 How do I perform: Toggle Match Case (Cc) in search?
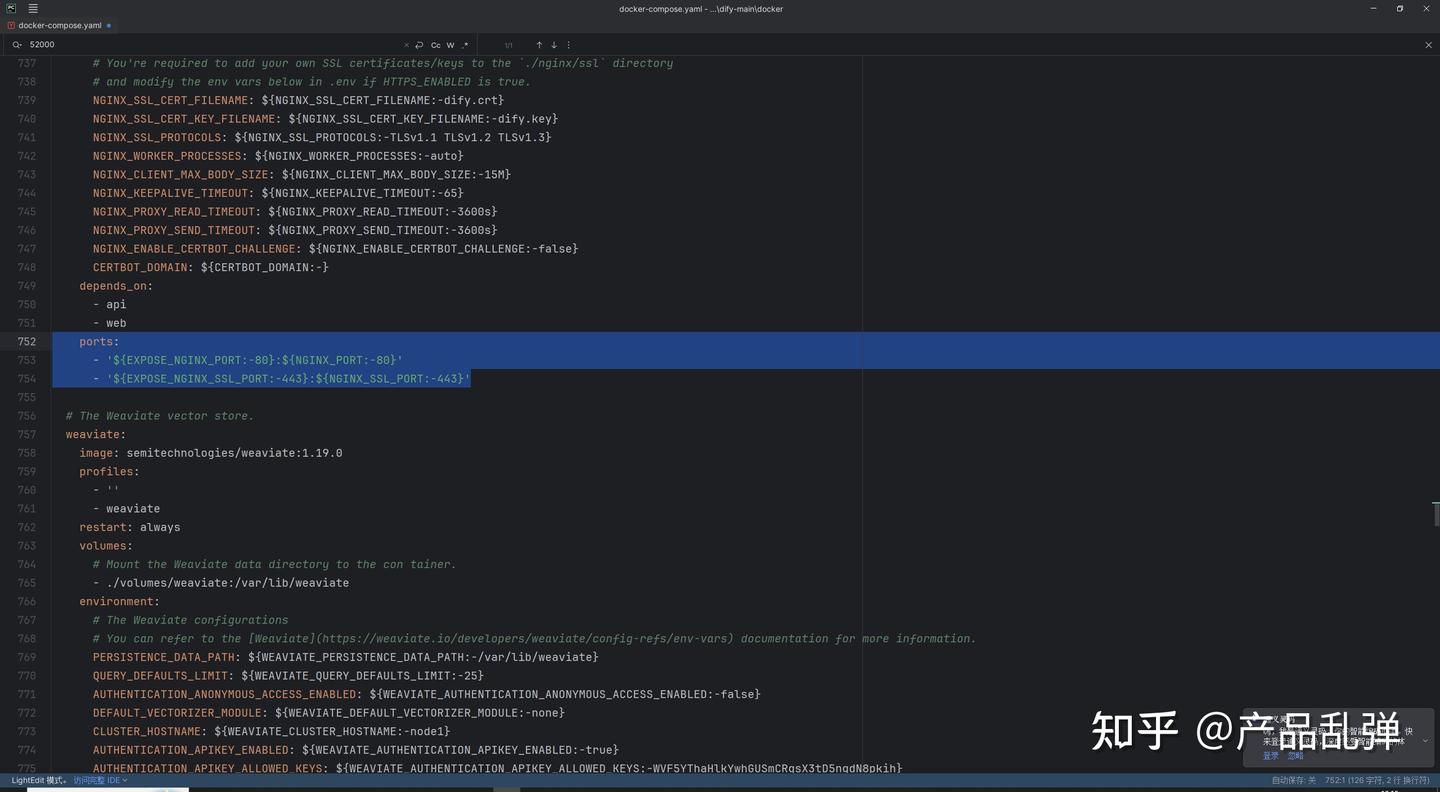(x=436, y=45)
